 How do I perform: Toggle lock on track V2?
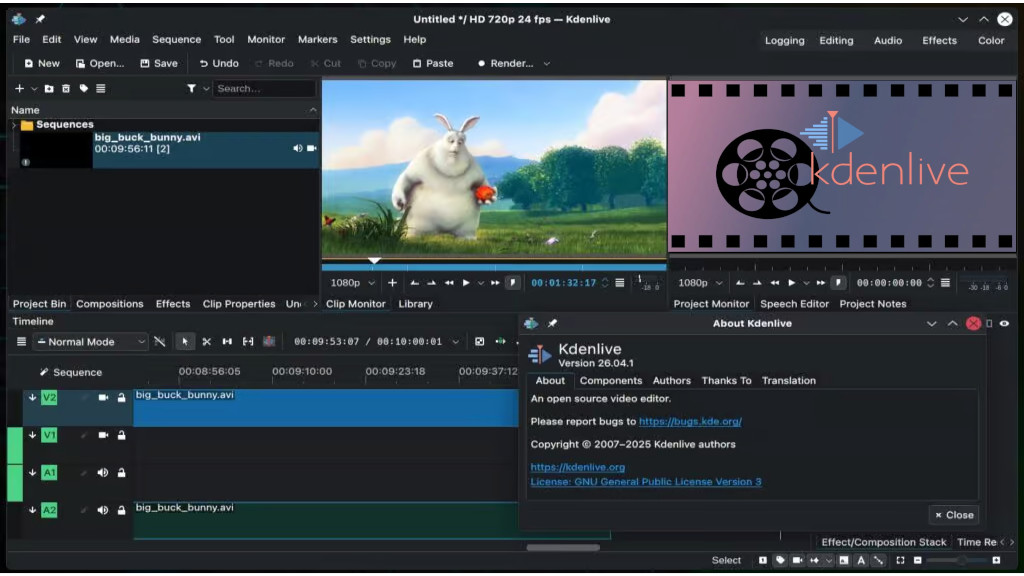(121, 397)
